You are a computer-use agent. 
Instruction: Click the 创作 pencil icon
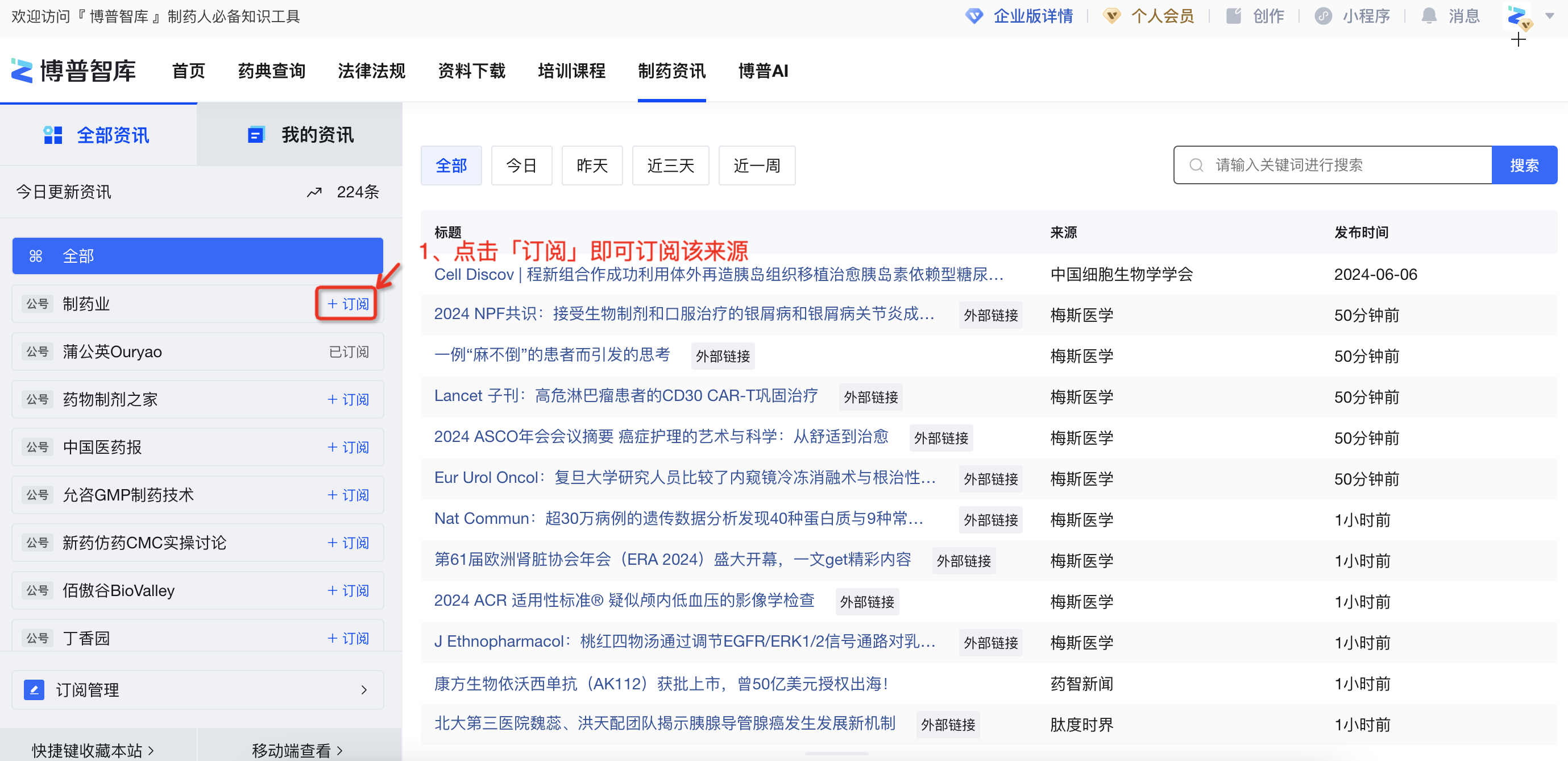1234,16
